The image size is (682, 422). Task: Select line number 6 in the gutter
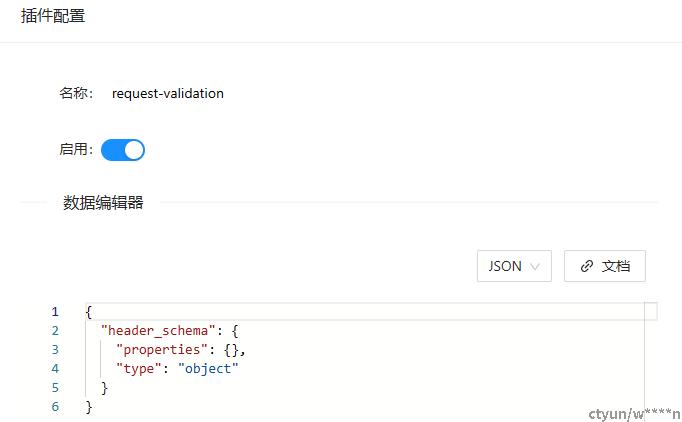coord(55,407)
